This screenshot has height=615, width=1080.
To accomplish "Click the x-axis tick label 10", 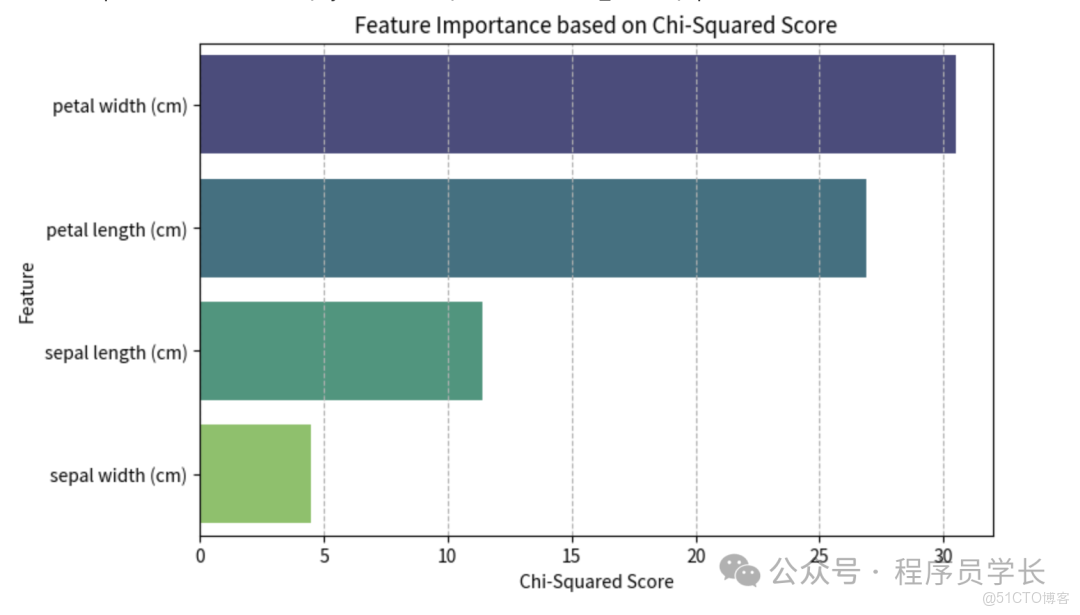I will (448, 555).
